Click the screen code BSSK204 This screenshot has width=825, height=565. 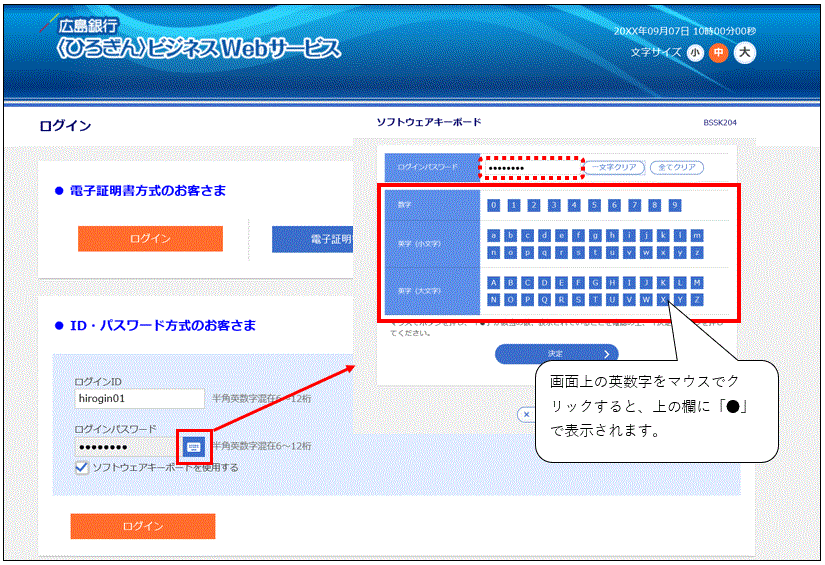pyautogui.click(x=720, y=123)
